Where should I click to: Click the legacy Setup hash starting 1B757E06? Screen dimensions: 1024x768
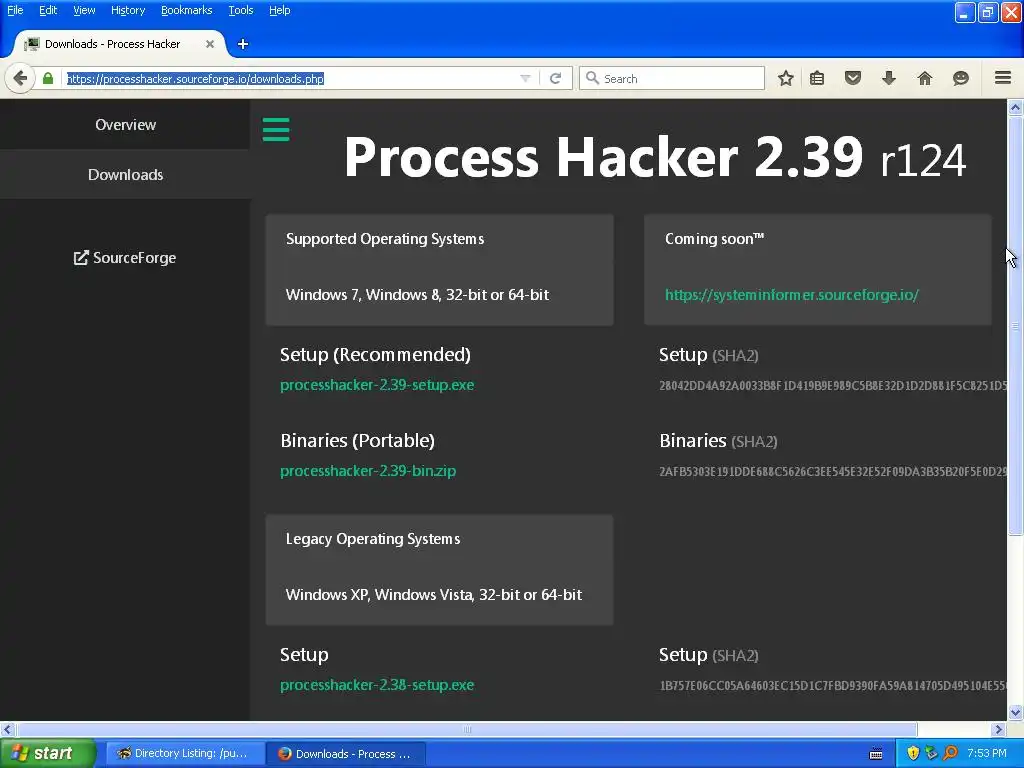[833, 685]
